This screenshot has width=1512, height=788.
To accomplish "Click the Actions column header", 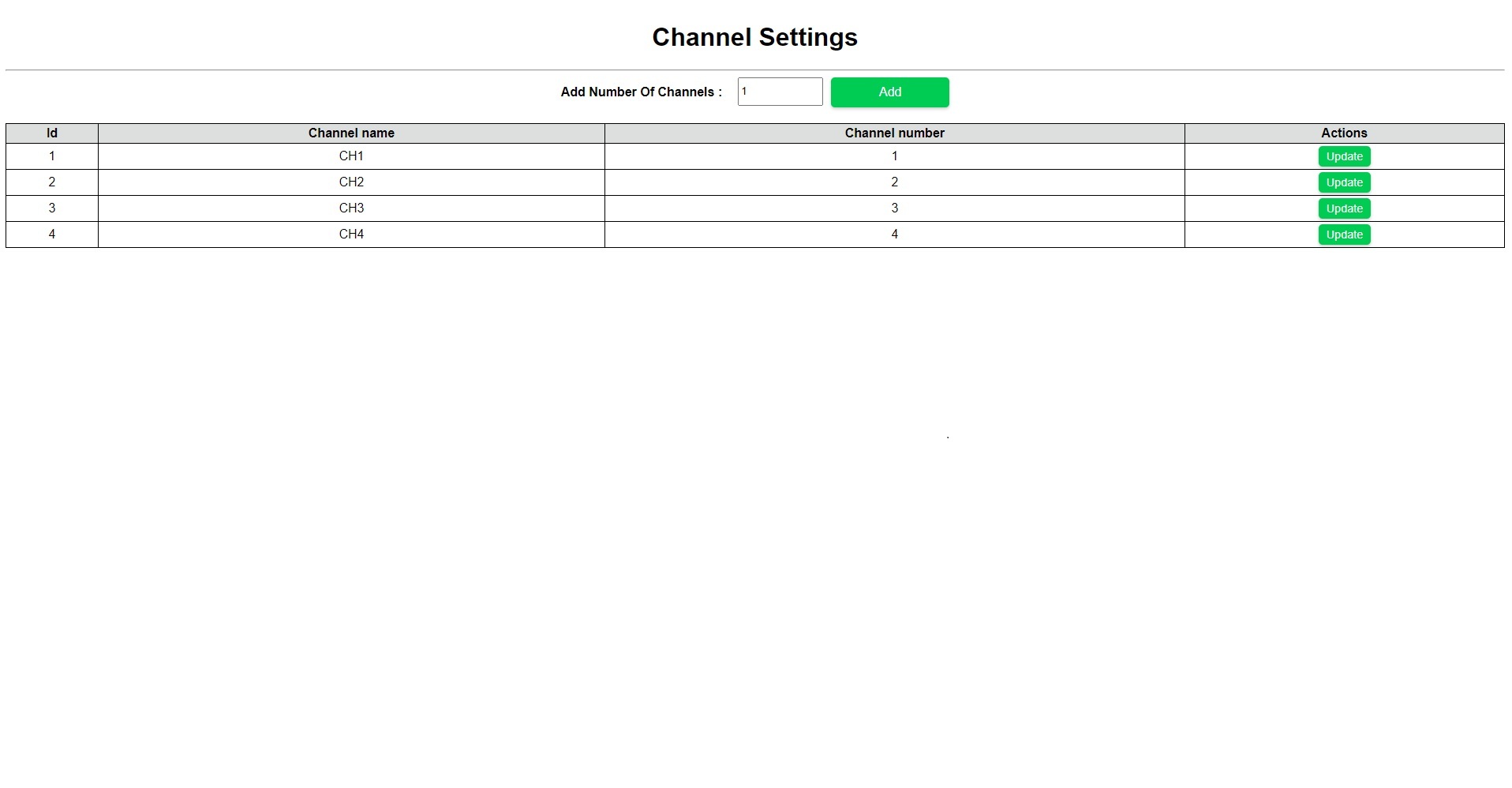I will (x=1344, y=133).
